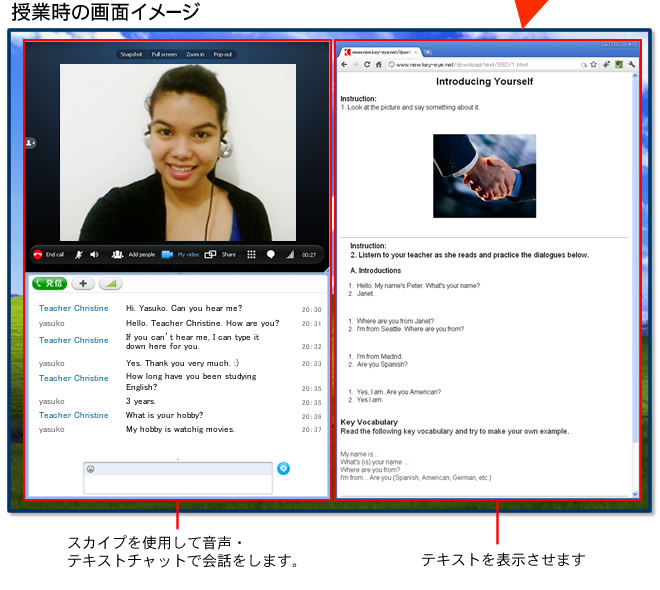Open a new browser tab
This screenshot has width=660, height=590.
pyautogui.click(x=428, y=52)
